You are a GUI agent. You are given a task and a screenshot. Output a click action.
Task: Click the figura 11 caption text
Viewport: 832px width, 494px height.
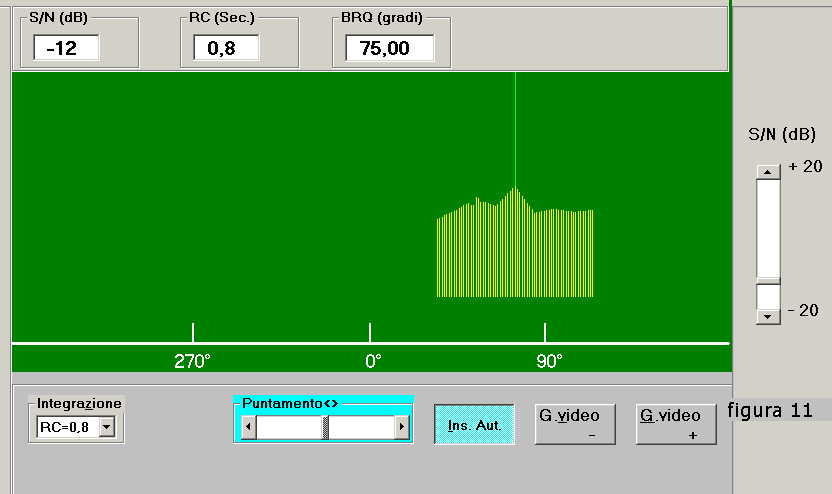[769, 411]
